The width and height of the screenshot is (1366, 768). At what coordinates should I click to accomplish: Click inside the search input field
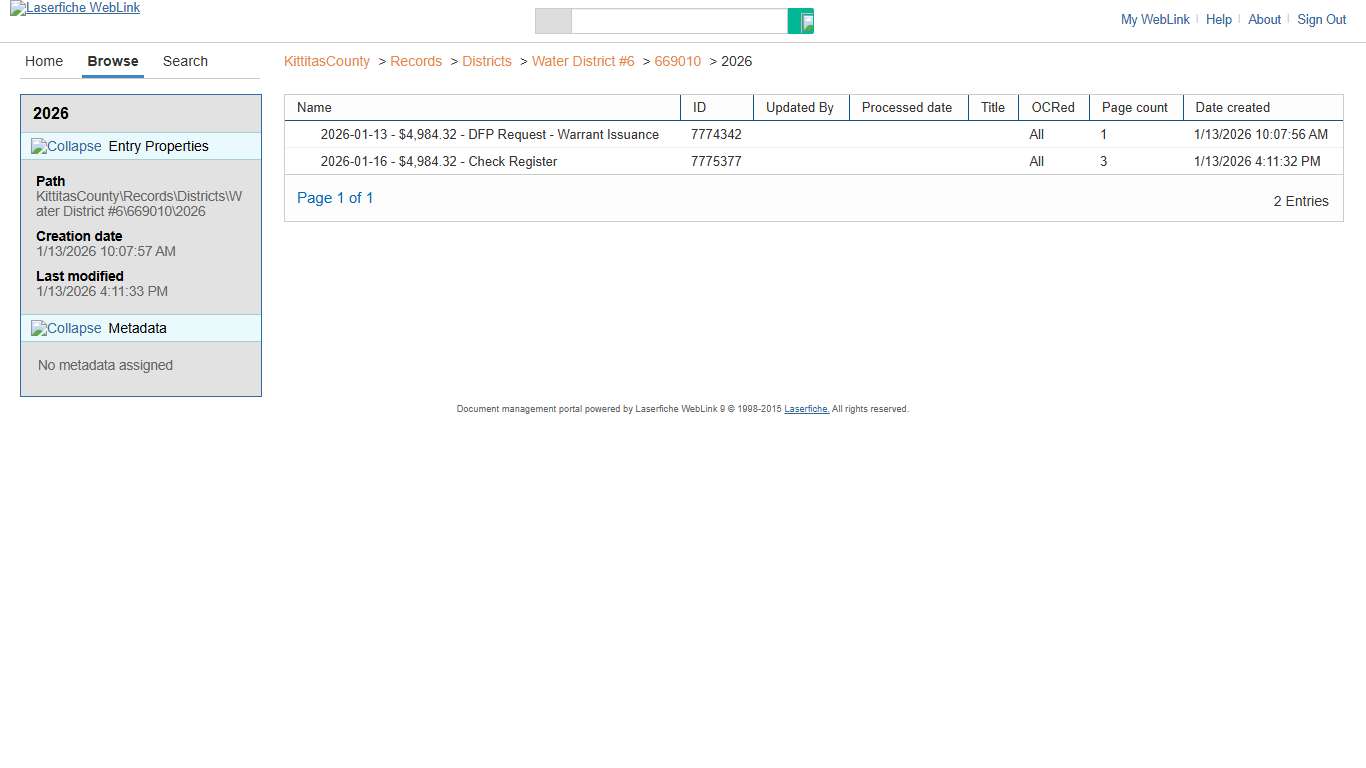[x=680, y=20]
